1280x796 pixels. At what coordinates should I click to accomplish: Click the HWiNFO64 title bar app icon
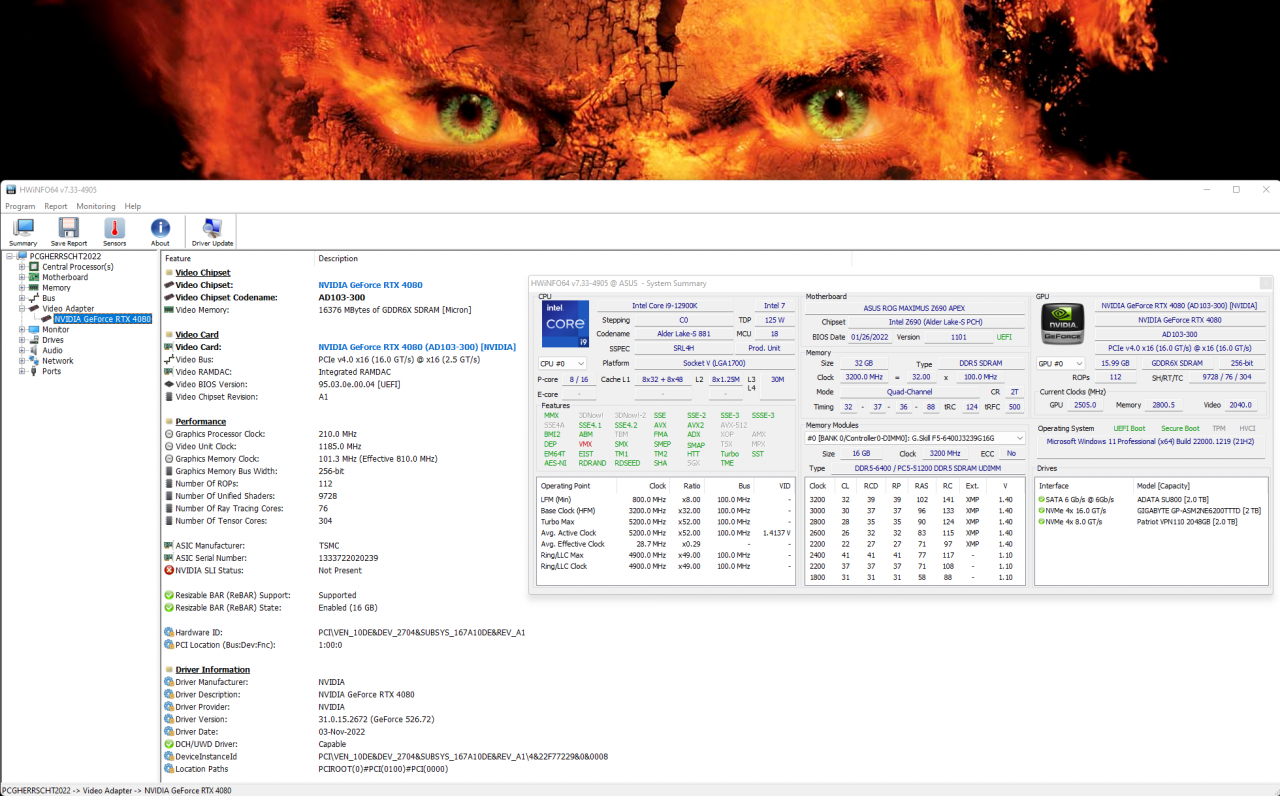(10, 189)
